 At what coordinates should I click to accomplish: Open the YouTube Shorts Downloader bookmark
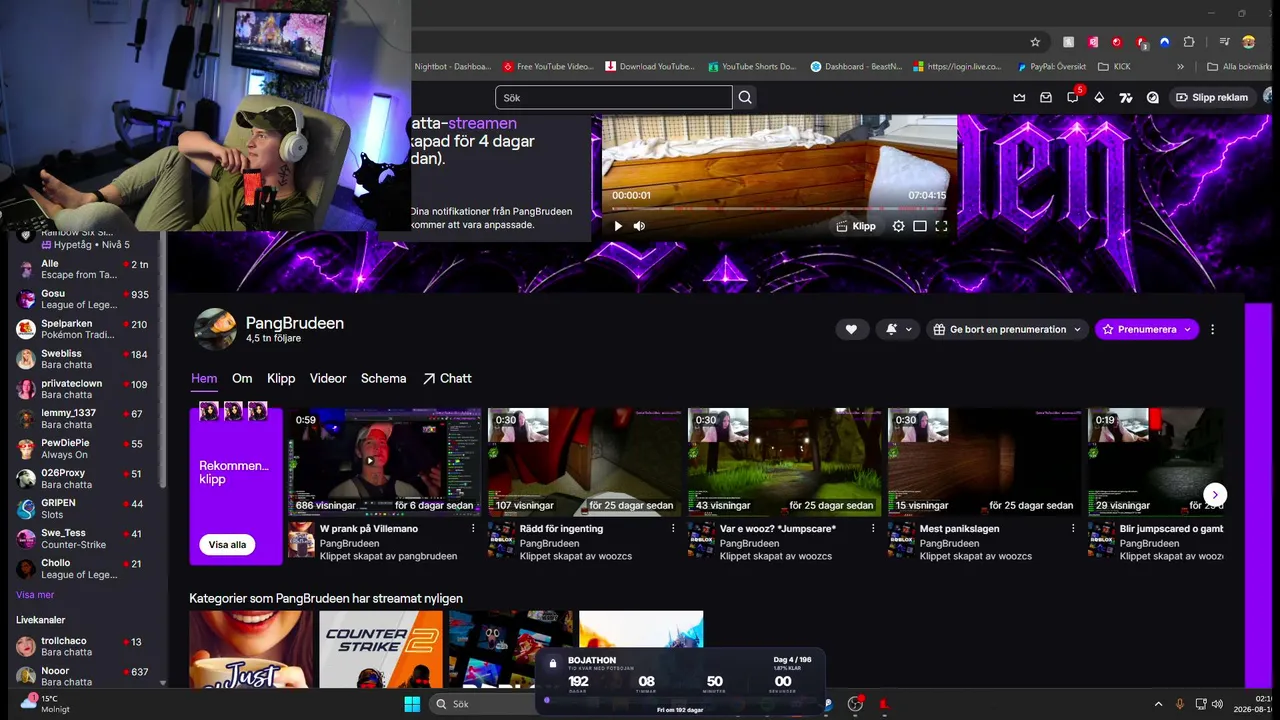[752, 67]
